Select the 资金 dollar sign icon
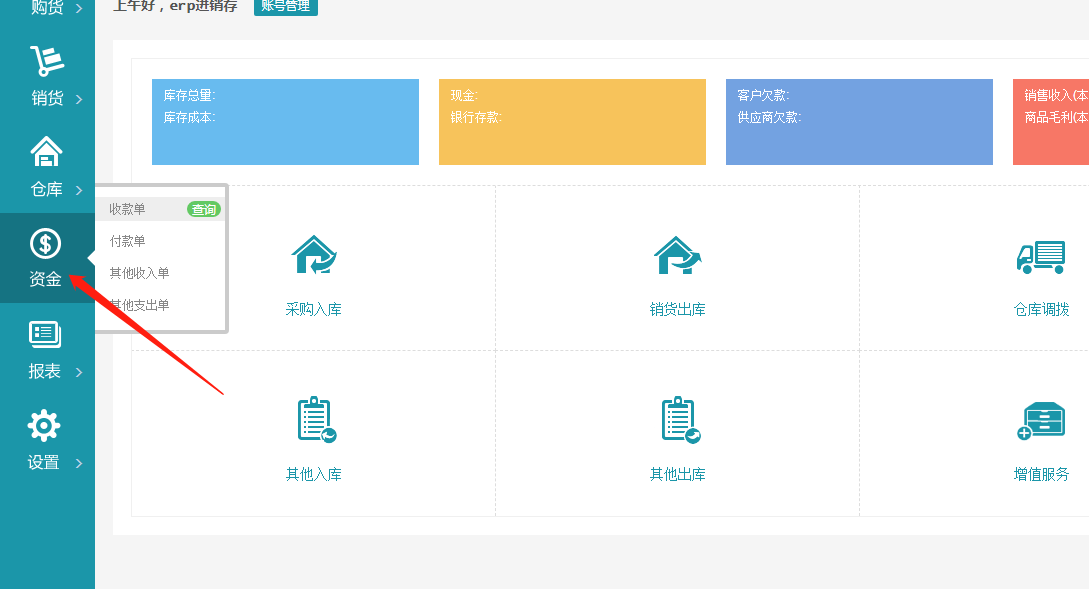The height and width of the screenshot is (589, 1089). (x=45, y=243)
